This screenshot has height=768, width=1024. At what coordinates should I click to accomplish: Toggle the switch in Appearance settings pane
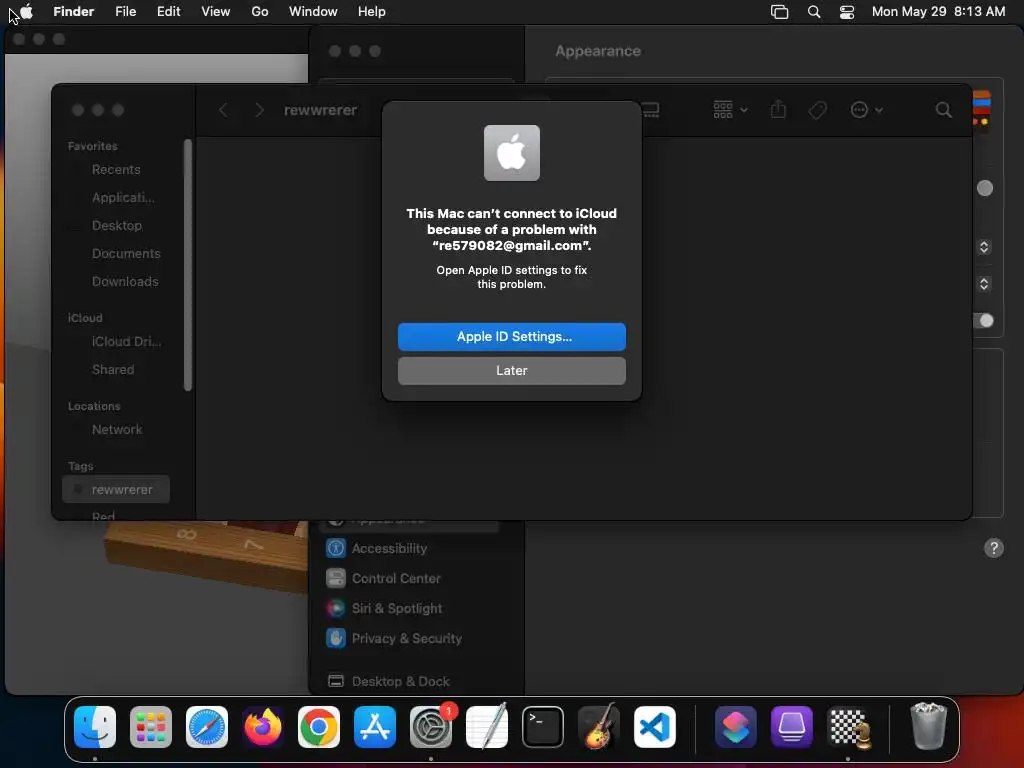click(x=984, y=321)
